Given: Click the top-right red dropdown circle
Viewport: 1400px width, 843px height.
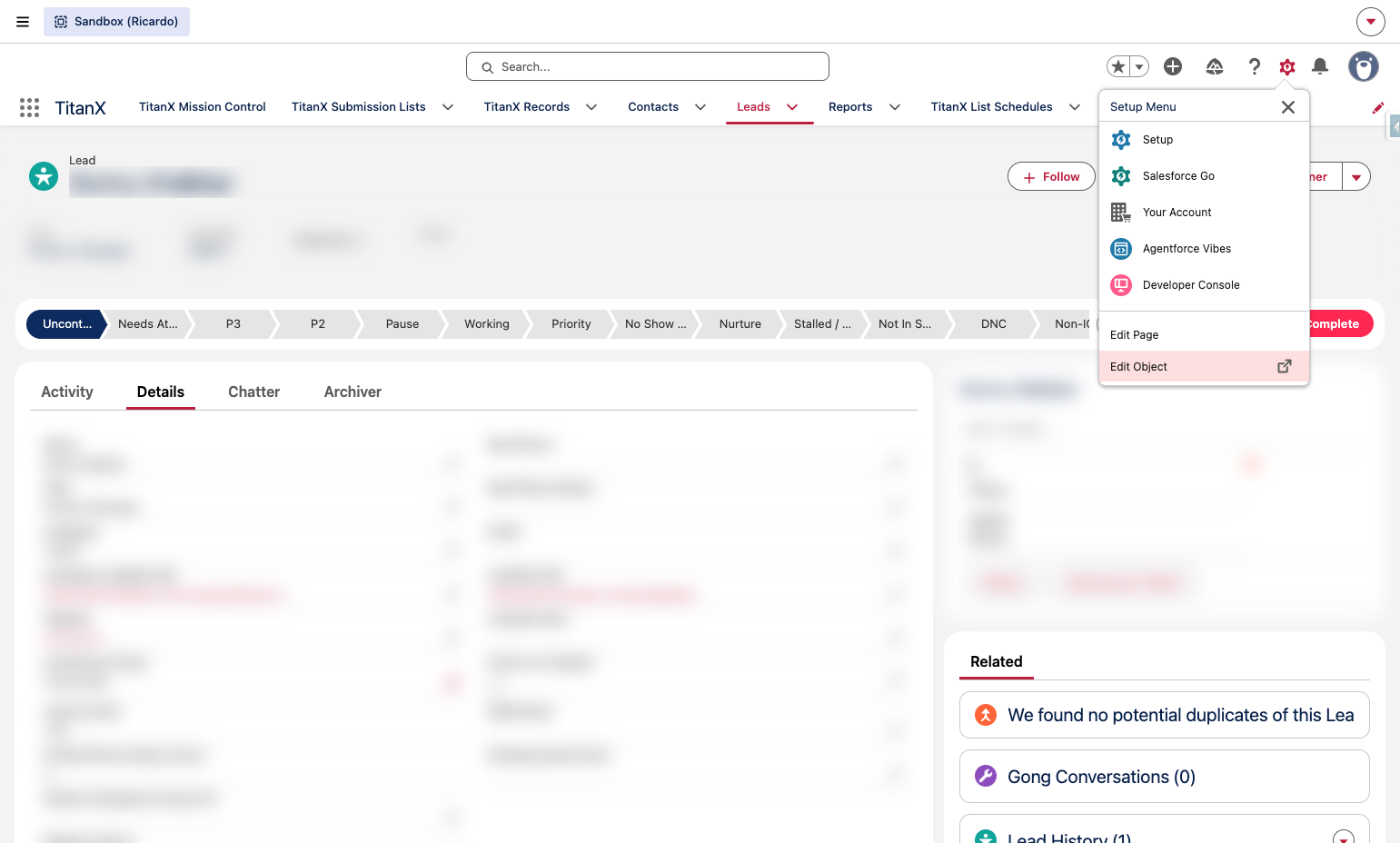Looking at the screenshot, I should (x=1371, y=22).
